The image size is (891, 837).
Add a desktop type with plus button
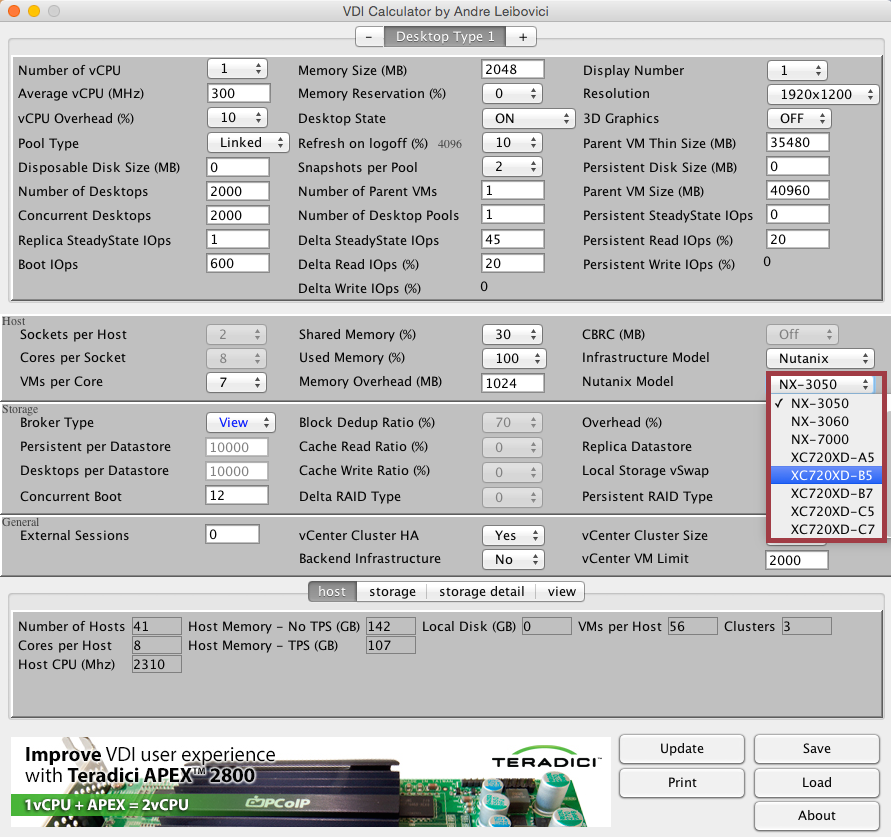(522, 37)
